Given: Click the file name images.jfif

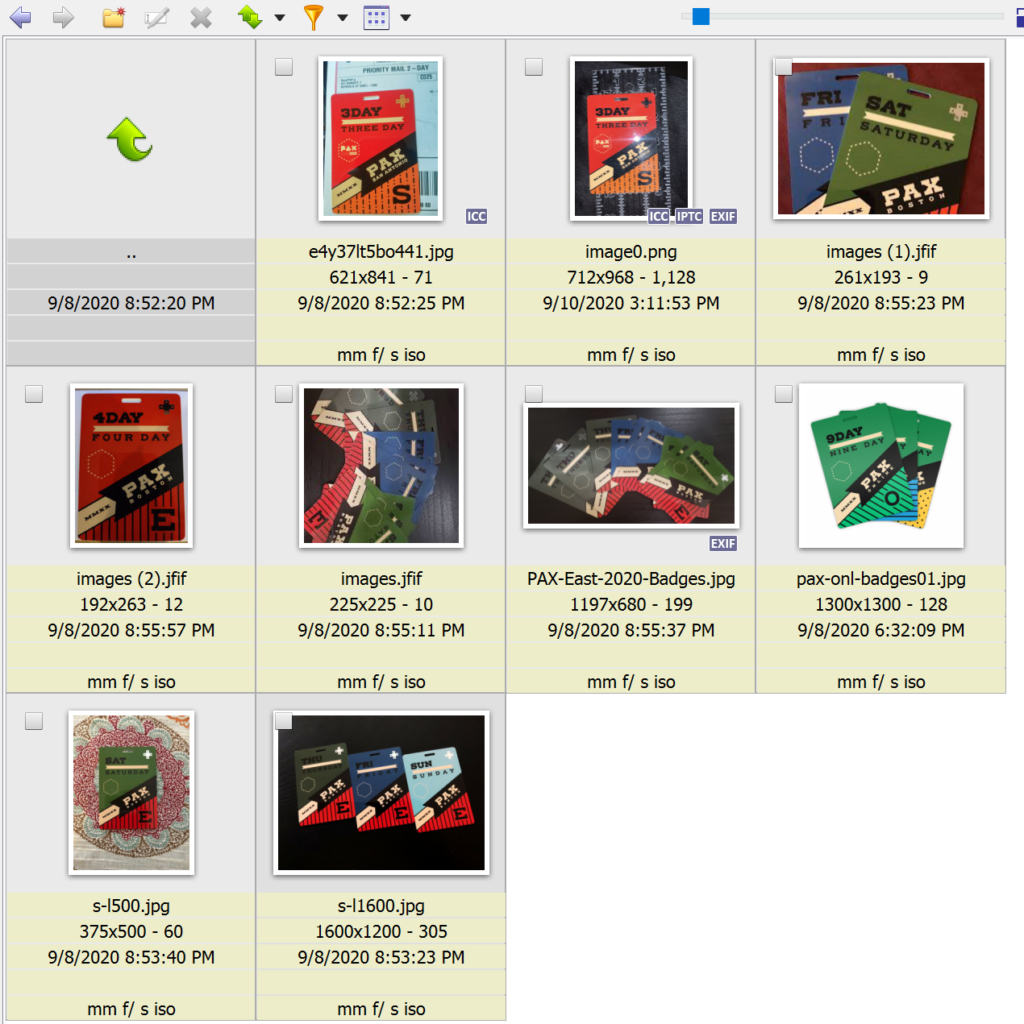Looking at the screenshot, I should click(381, 579).
